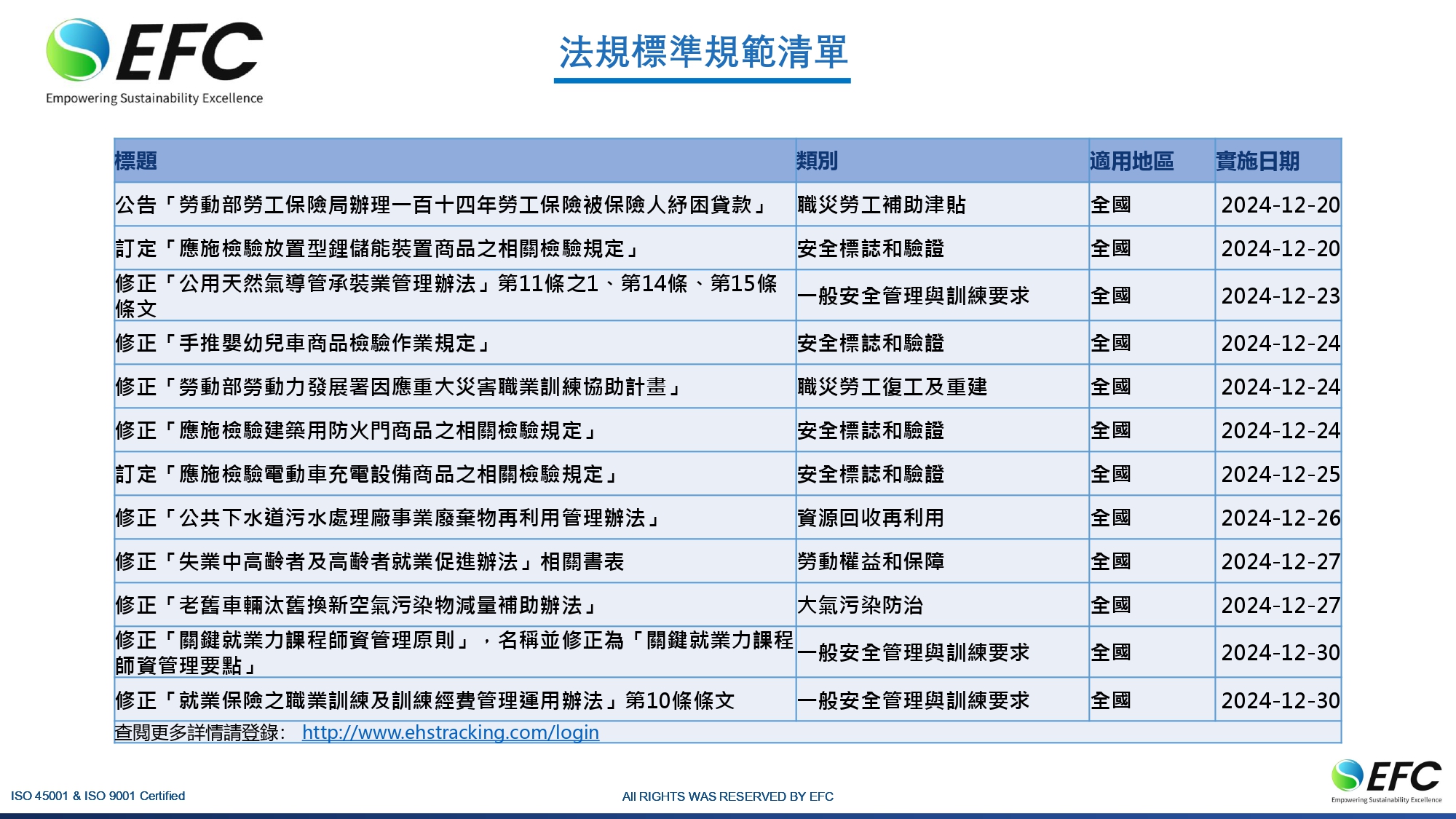The height and width of the screenshot is (819, 1456).
Task: Select the 建築用防火門商品 inspection rule title
Action: click(356, 431)
